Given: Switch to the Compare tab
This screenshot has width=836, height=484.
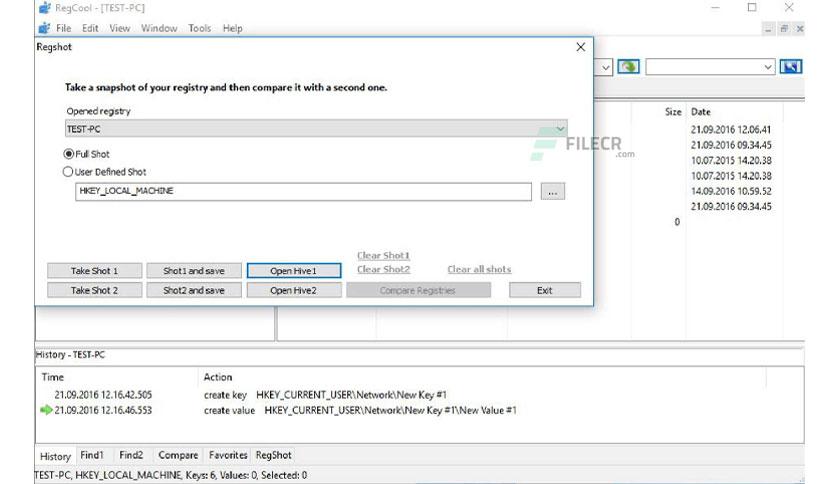Looking at the screenshot, I should 178,455.
